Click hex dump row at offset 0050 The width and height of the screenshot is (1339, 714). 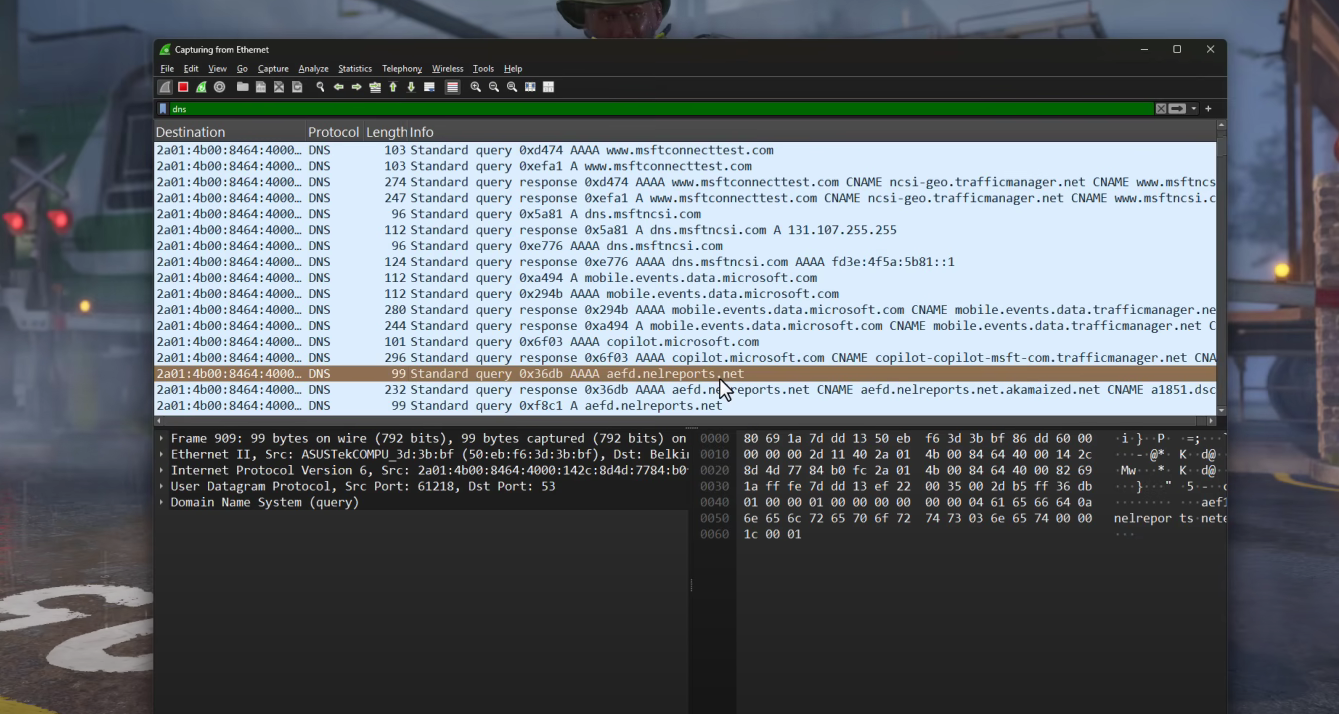point(963,518)
